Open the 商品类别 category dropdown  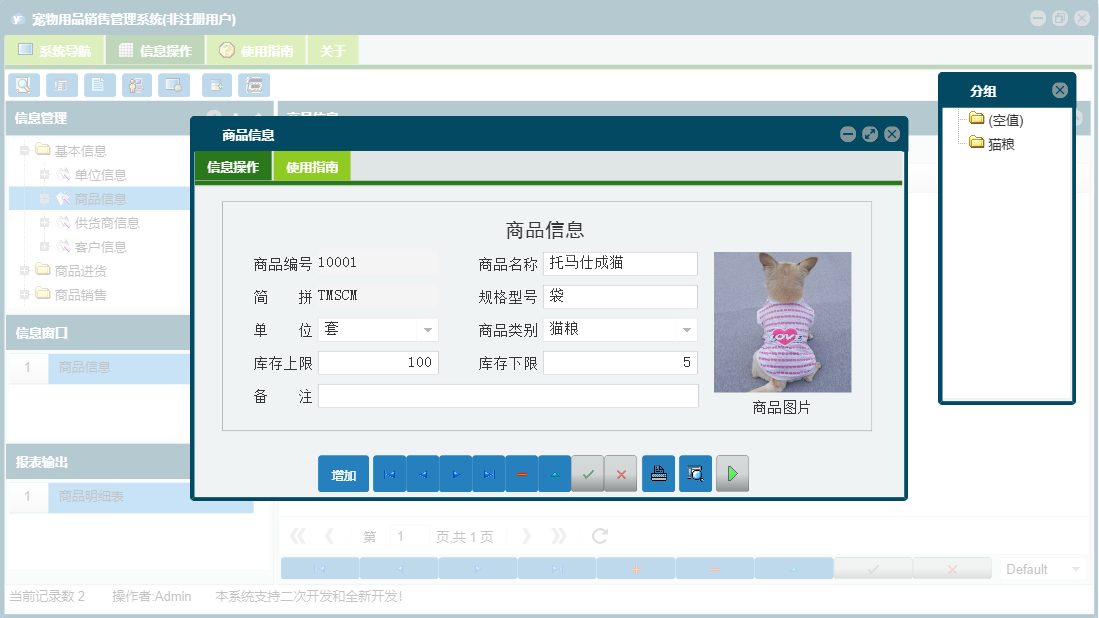688,329
